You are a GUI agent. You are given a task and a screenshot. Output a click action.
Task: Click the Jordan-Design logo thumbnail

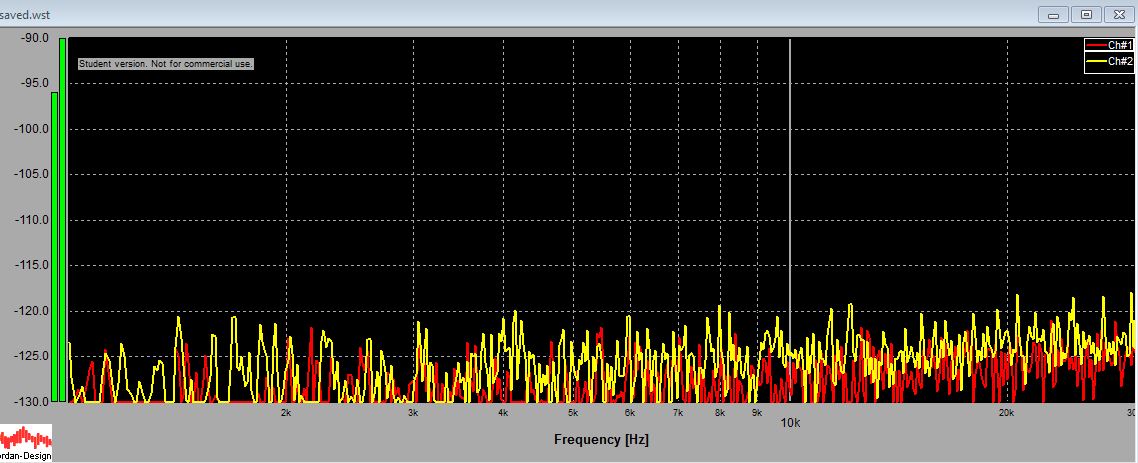pyautogui.click(x=26, y=443)
